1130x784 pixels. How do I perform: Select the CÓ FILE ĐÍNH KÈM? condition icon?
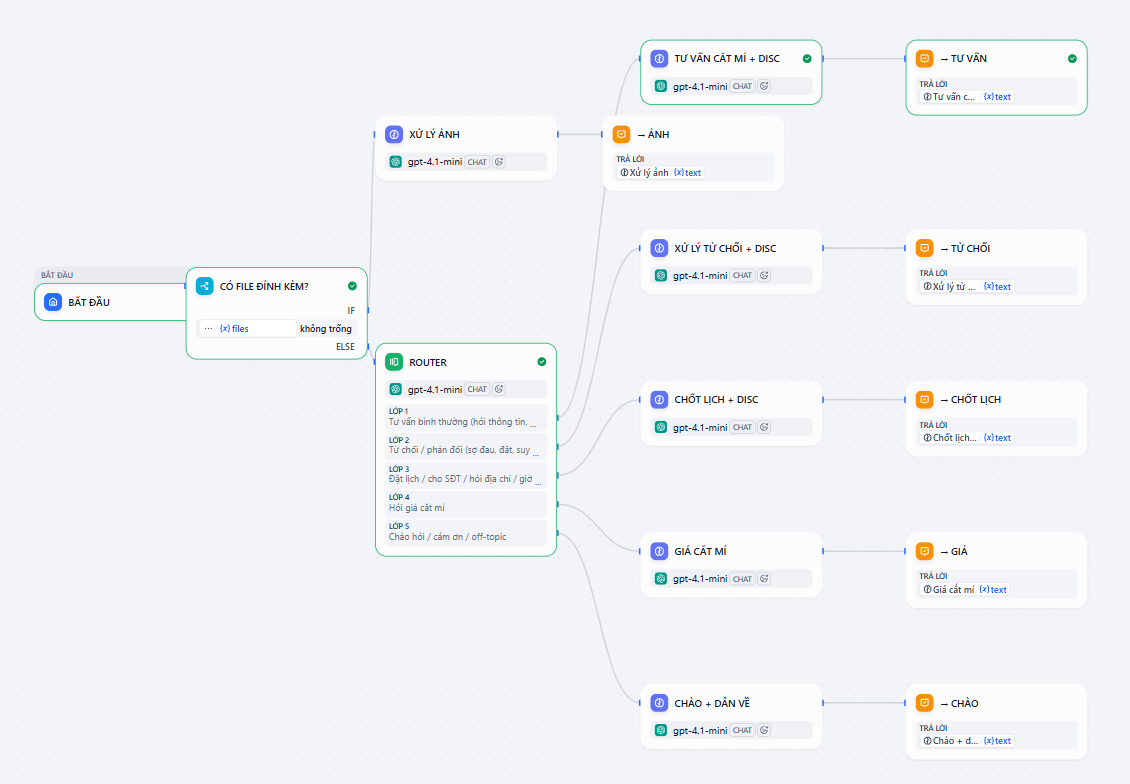(204, 286)
